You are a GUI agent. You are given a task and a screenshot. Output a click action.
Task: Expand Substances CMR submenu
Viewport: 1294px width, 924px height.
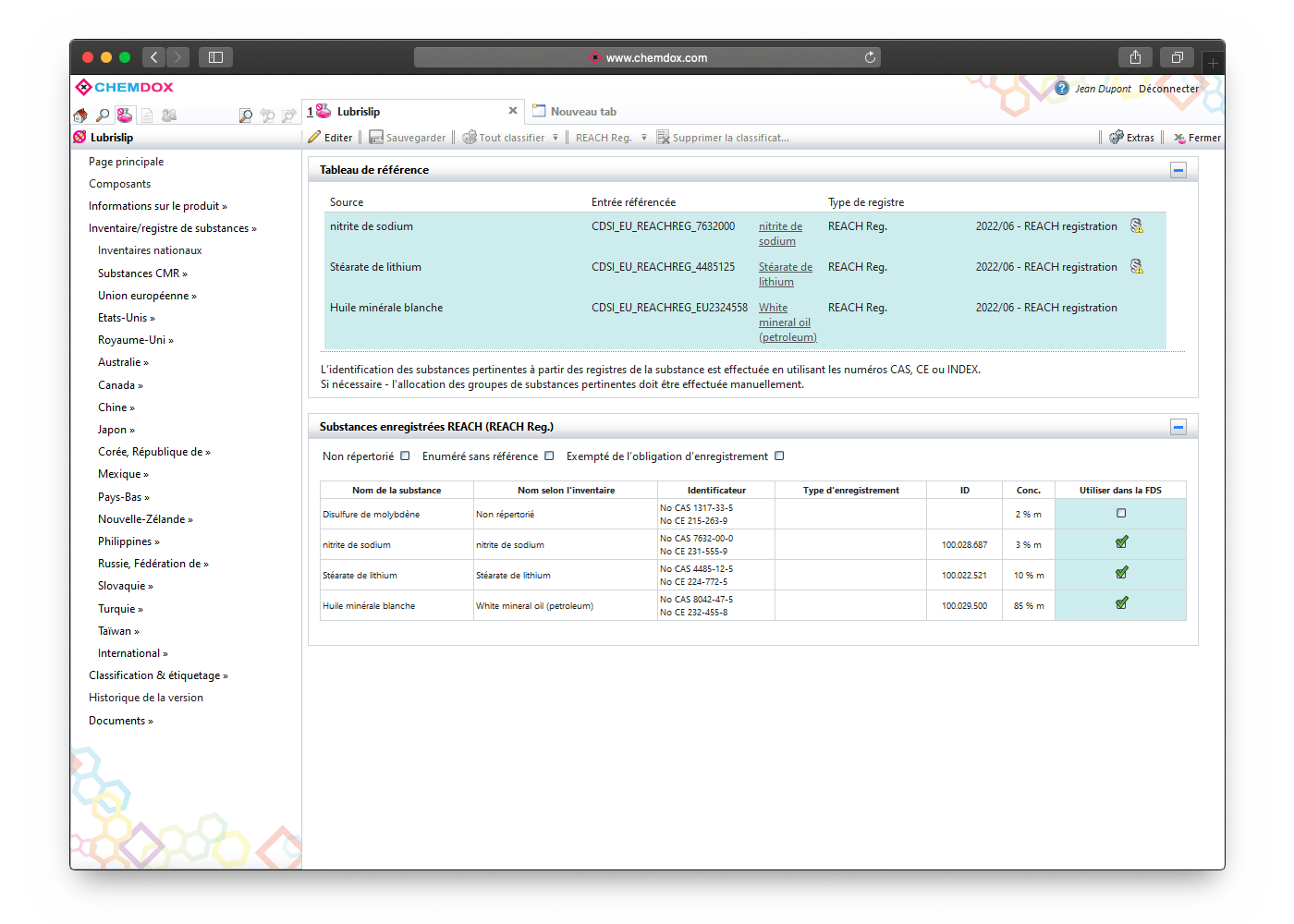pyautogui.click(x=142, y=274)
